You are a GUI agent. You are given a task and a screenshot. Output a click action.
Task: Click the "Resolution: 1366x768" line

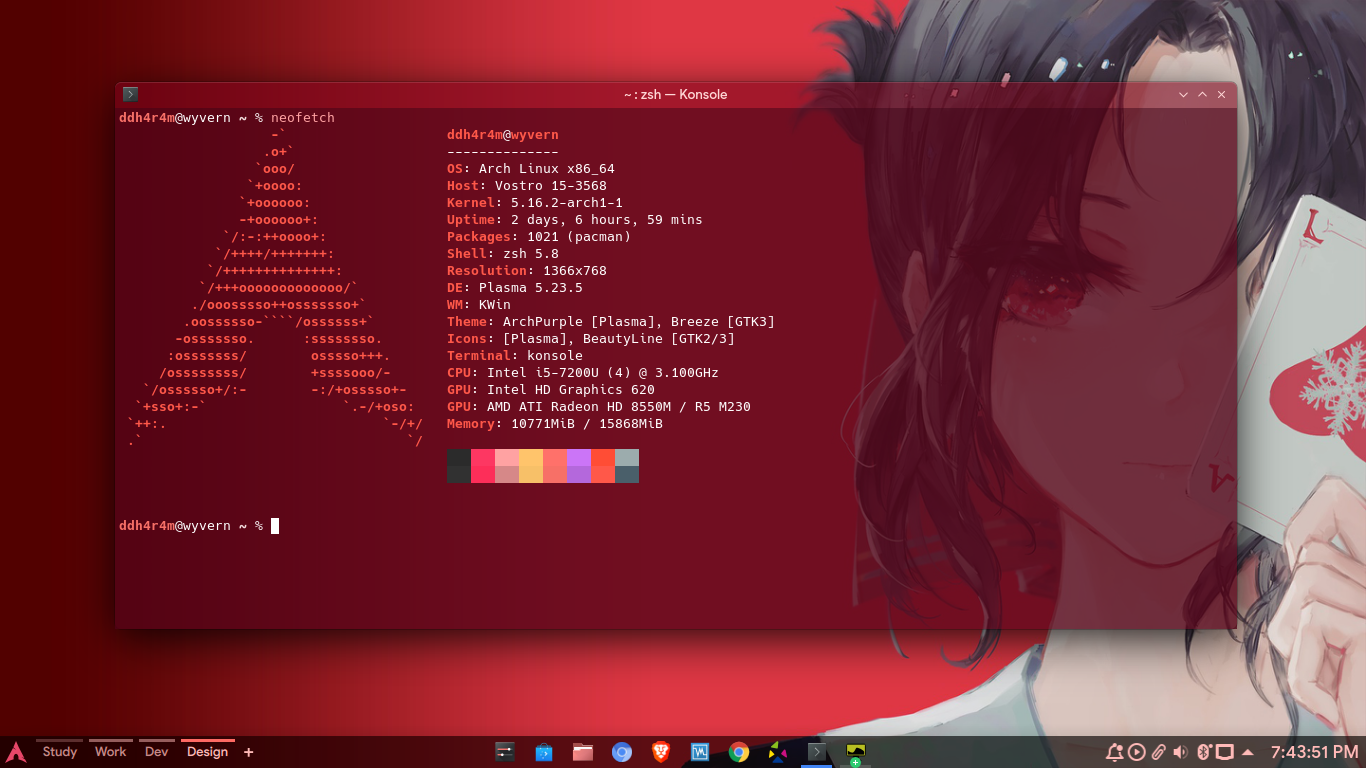coord(527,271)
